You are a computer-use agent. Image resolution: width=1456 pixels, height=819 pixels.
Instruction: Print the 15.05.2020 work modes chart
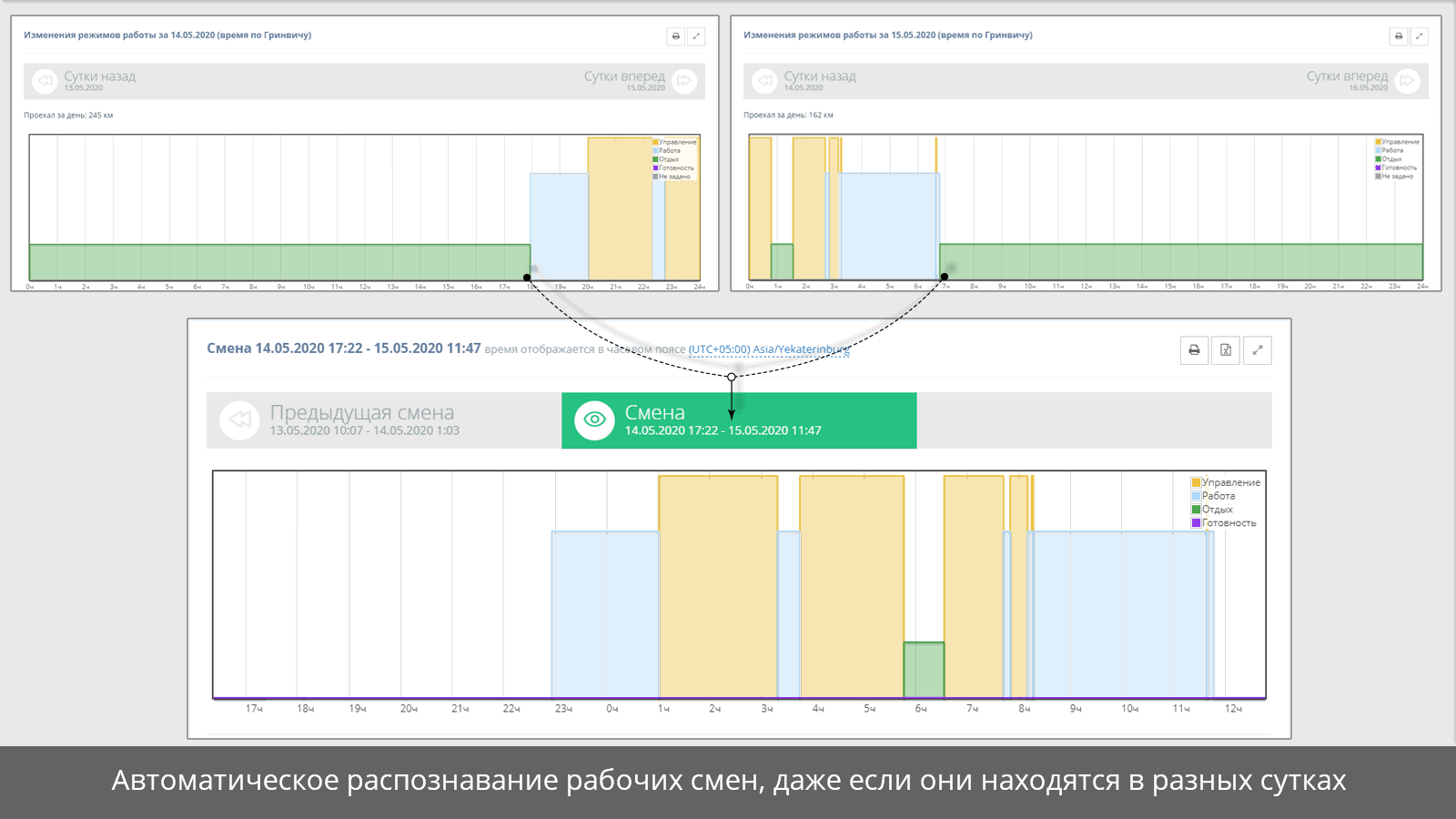coord(1399,36)
